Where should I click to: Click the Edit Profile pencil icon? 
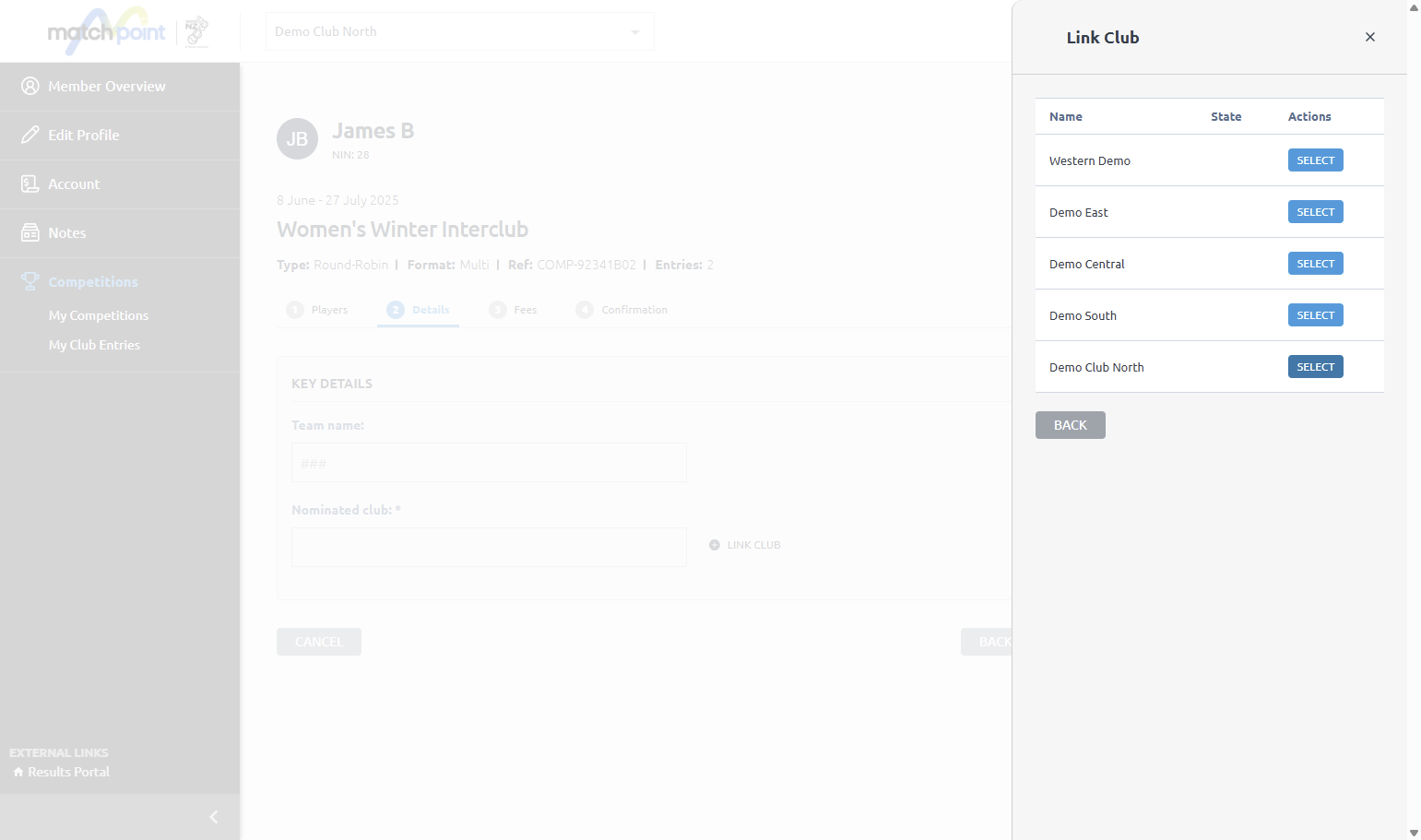point(30,135)
